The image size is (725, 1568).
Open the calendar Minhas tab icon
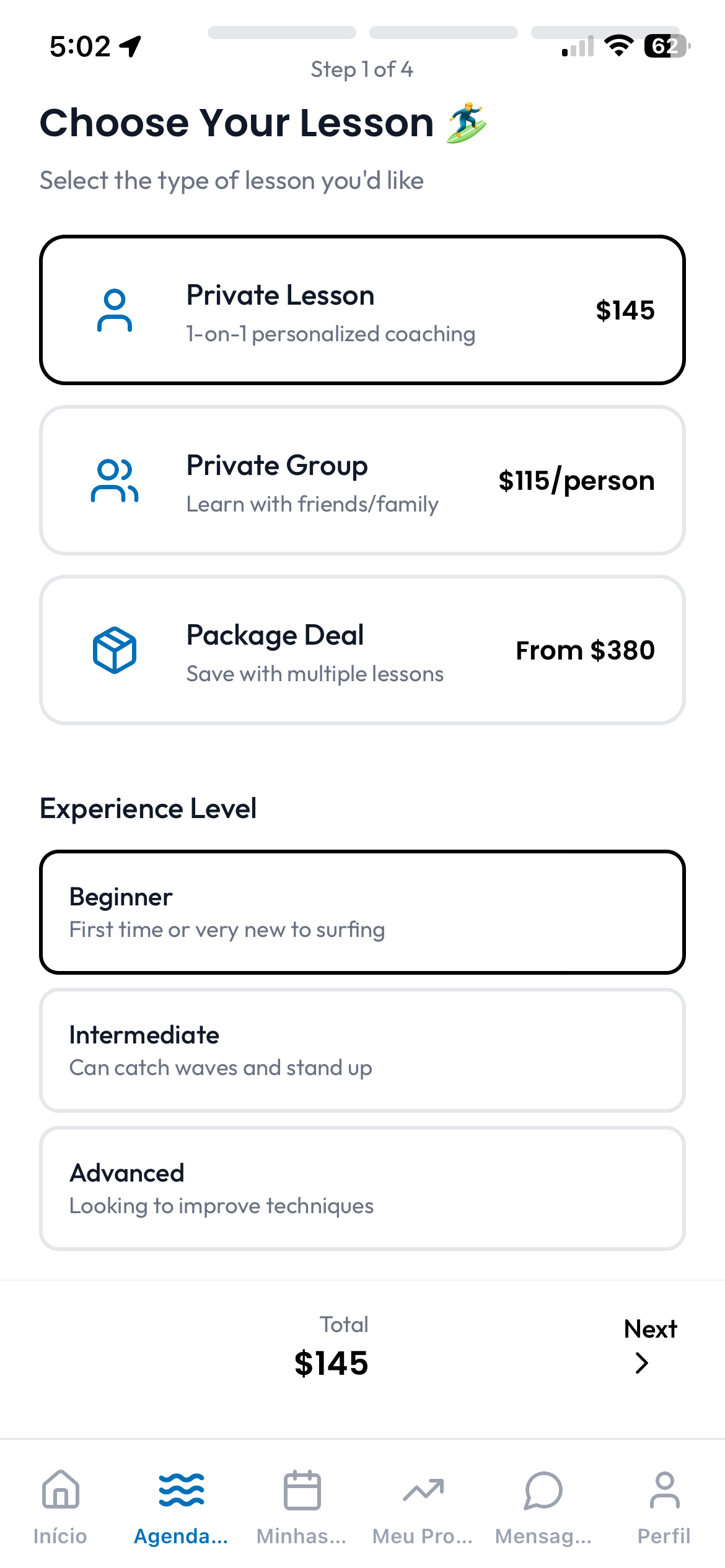pyautogui.click(x=302, y=1490)
